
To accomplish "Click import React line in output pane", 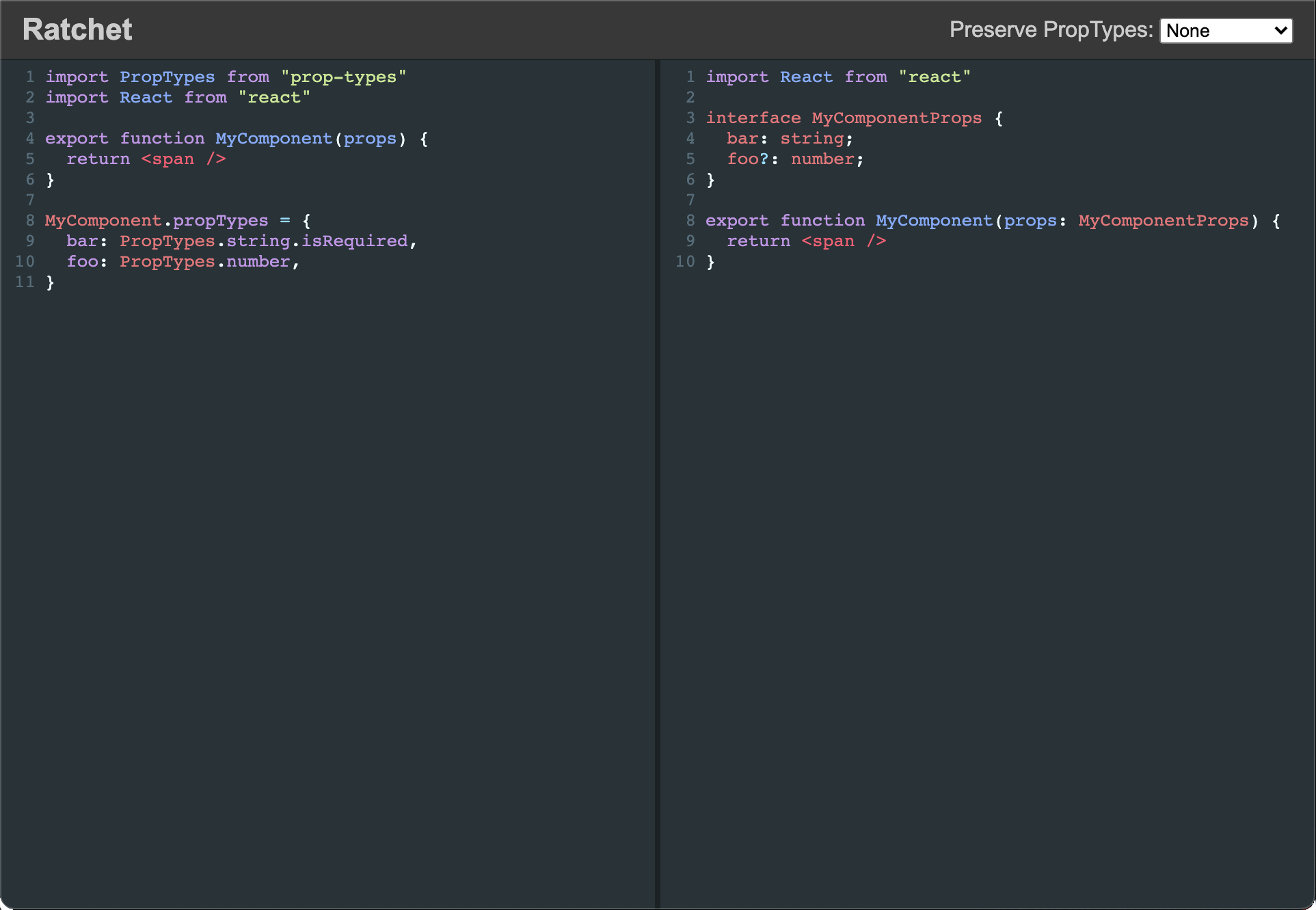I will point(837,77).
